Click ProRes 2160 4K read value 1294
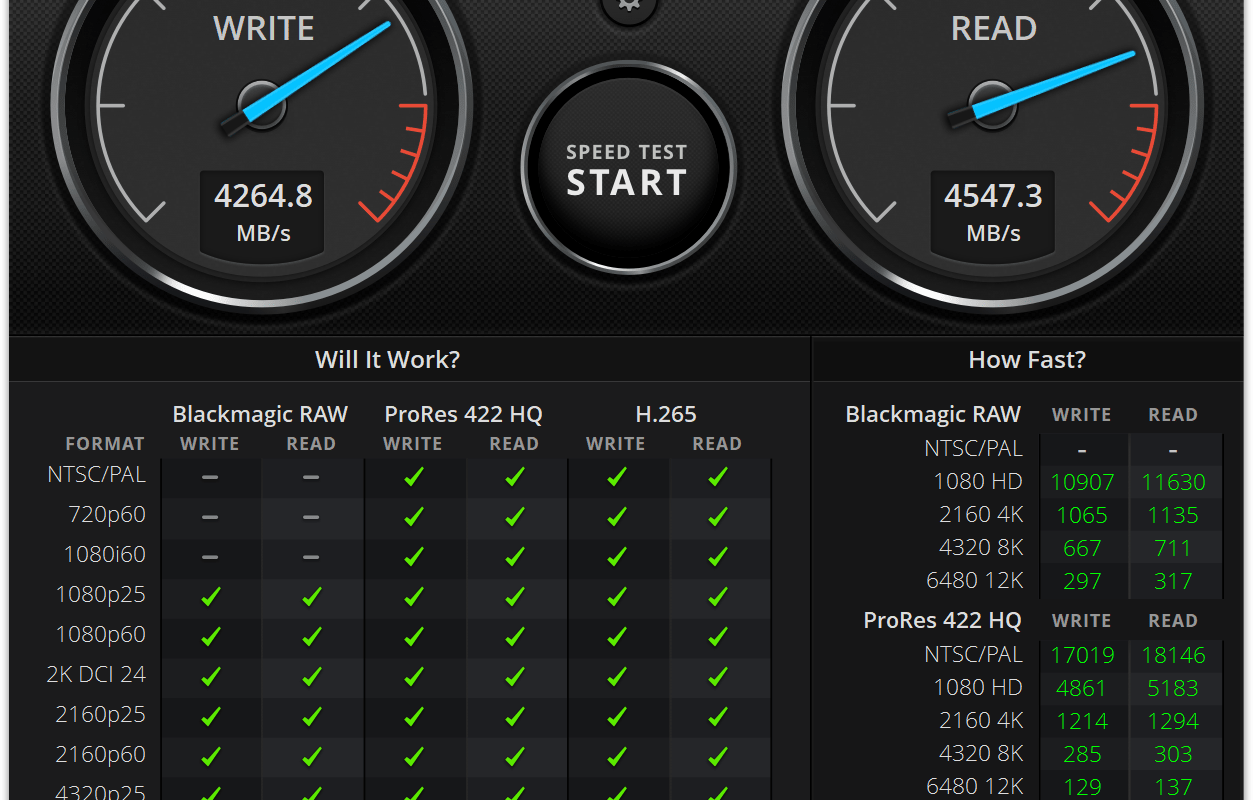This screenshot has height=800, width=1253. click(x=1174, y=721)
